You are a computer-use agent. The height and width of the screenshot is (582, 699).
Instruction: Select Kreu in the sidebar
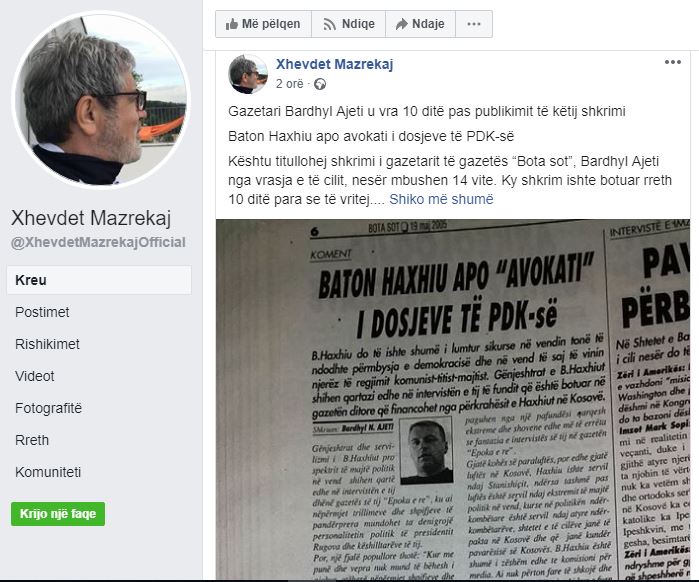click(x=99, y=280)
